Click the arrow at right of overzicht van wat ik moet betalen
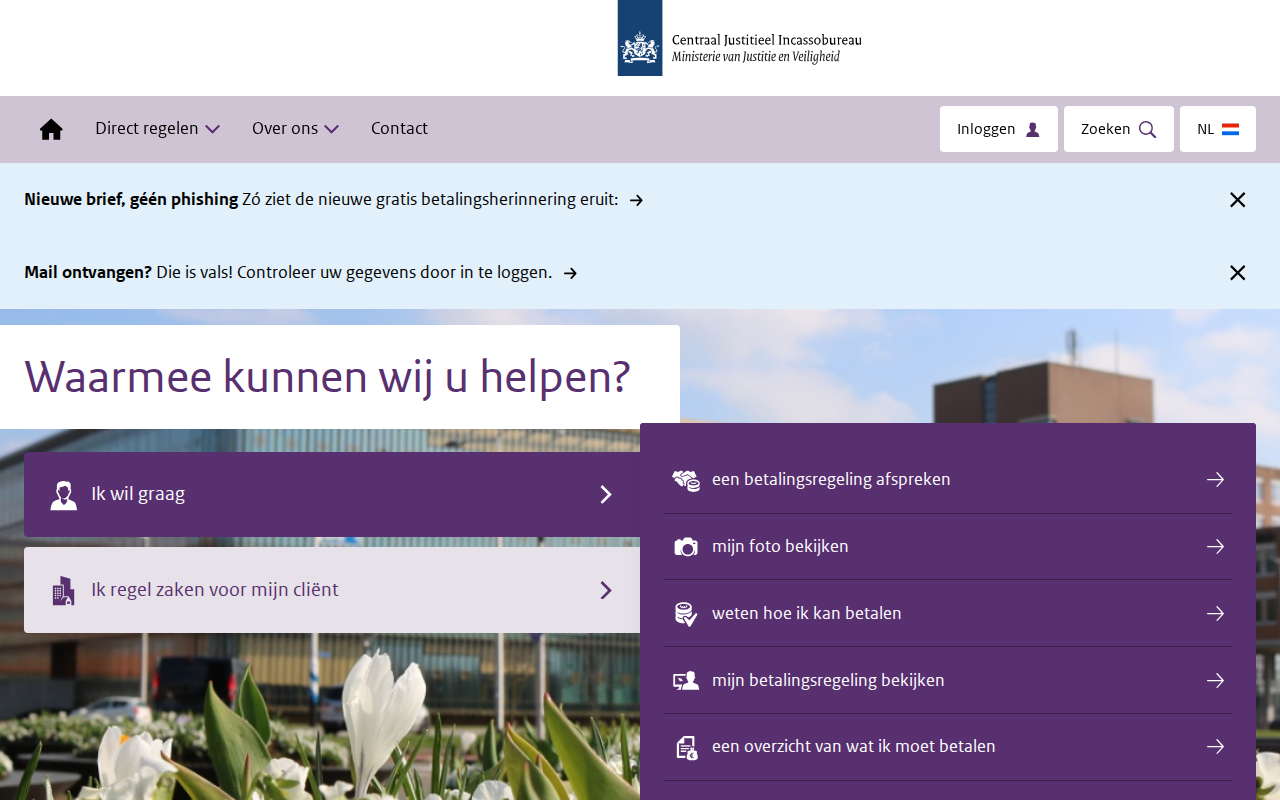1280x800 pixels. pos(1215,747)
